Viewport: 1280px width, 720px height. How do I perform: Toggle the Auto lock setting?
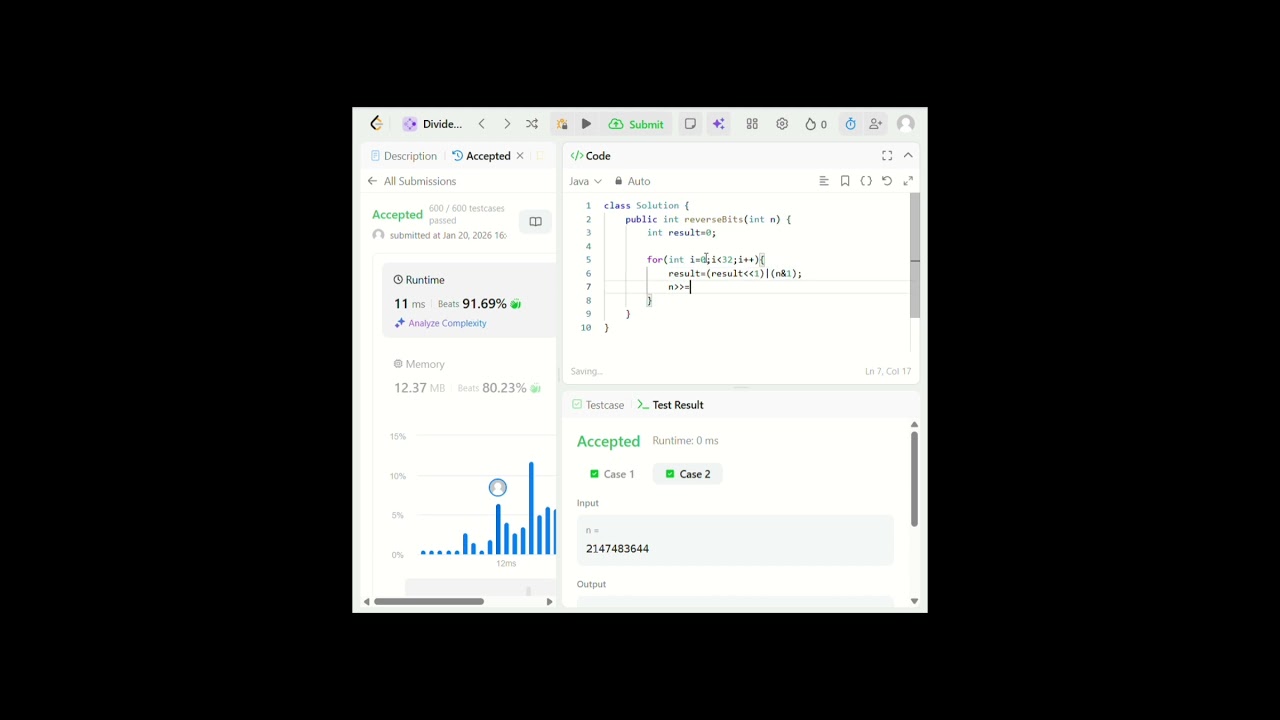[x=632, y=181]
